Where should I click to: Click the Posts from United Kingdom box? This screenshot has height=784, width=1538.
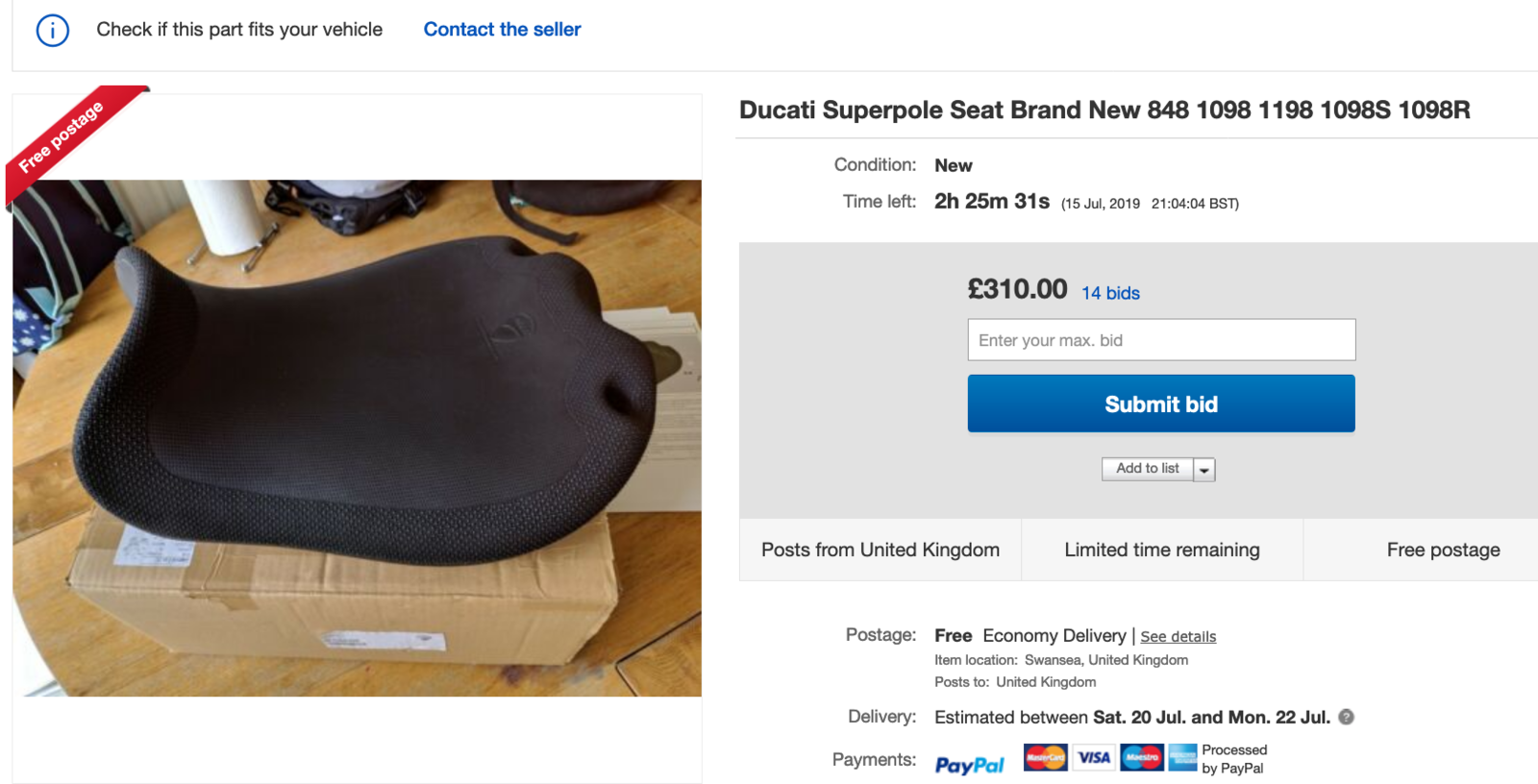pyautogui.click(x=880, y=550)
